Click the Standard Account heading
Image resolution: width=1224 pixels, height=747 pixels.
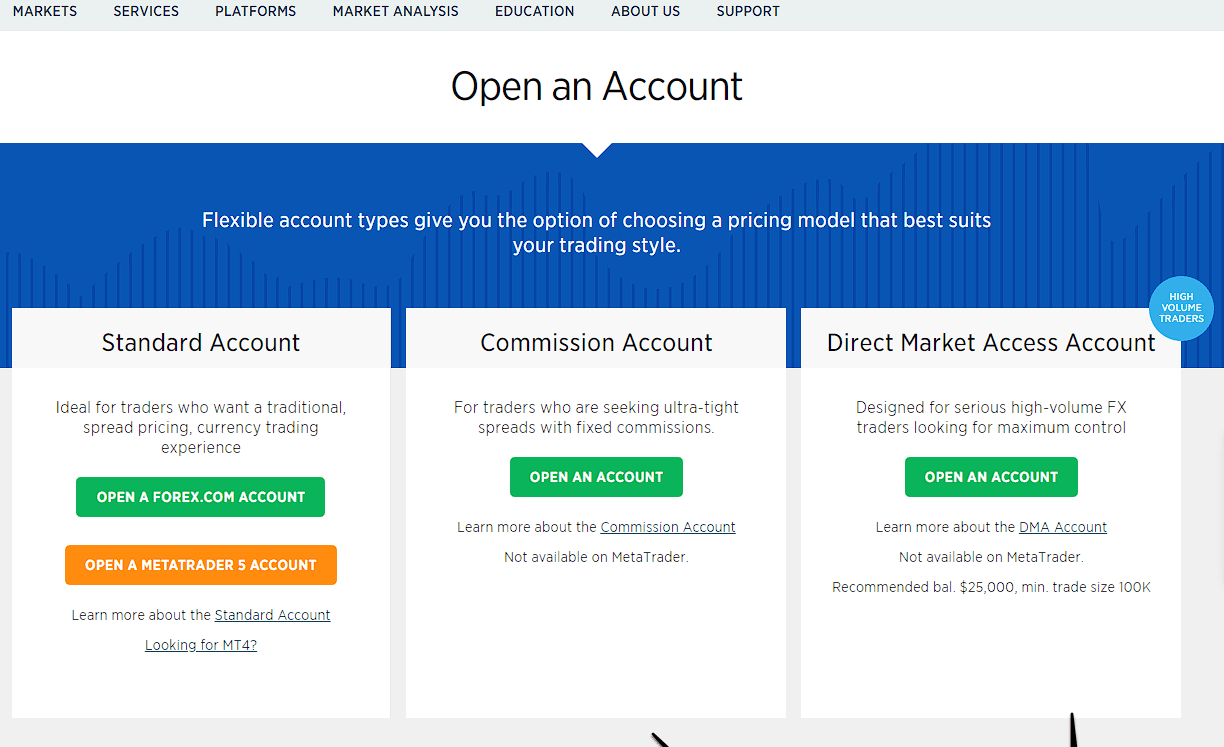pyautogui.click(x=201, y=343)
